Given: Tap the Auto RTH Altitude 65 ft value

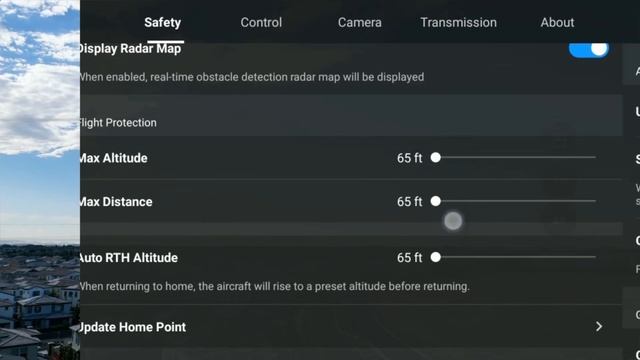Looking at the screenshot, I should tap(409, 258).
